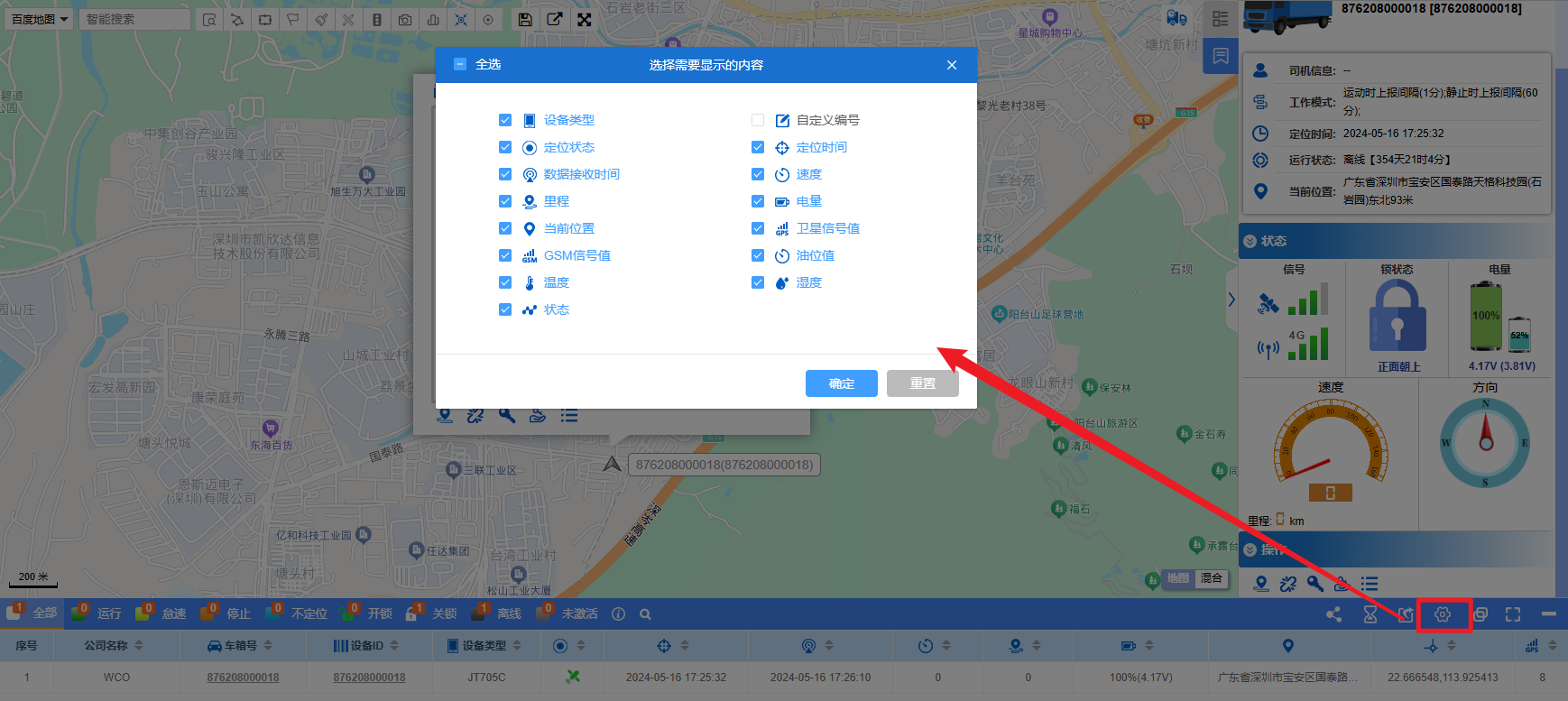Click the key icon in operations panel
Image resolution: width=1568 pixels, height=701 pixels.
[x=1315, y=584]
